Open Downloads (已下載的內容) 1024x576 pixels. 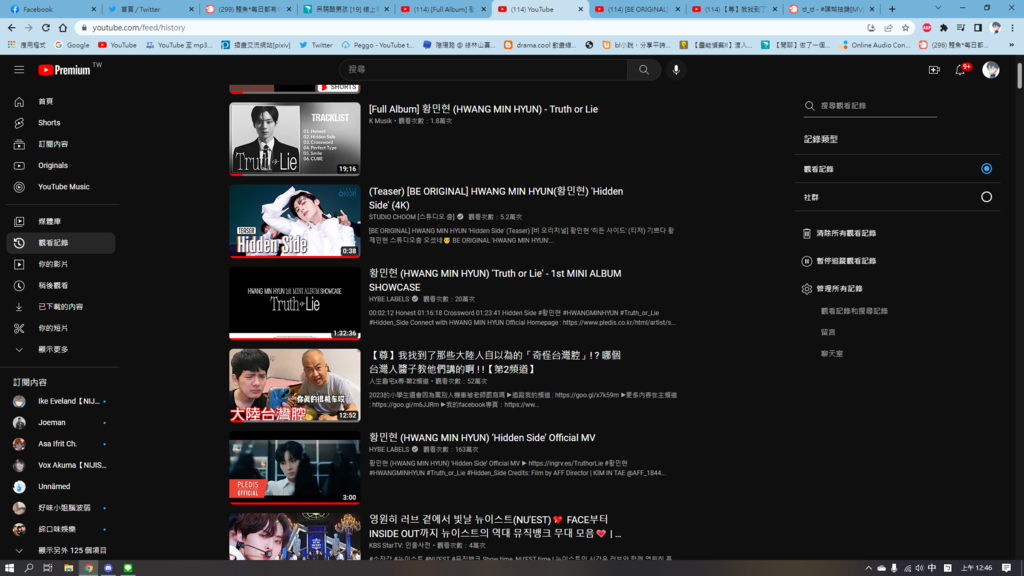click(x=61, y=307)
